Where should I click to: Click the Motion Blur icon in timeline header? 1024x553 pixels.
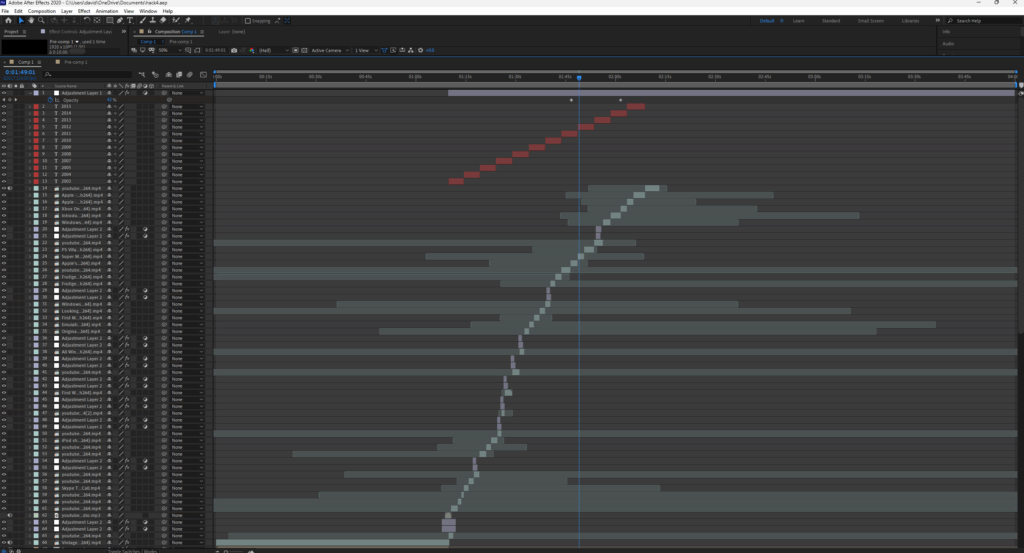point(189,74)
